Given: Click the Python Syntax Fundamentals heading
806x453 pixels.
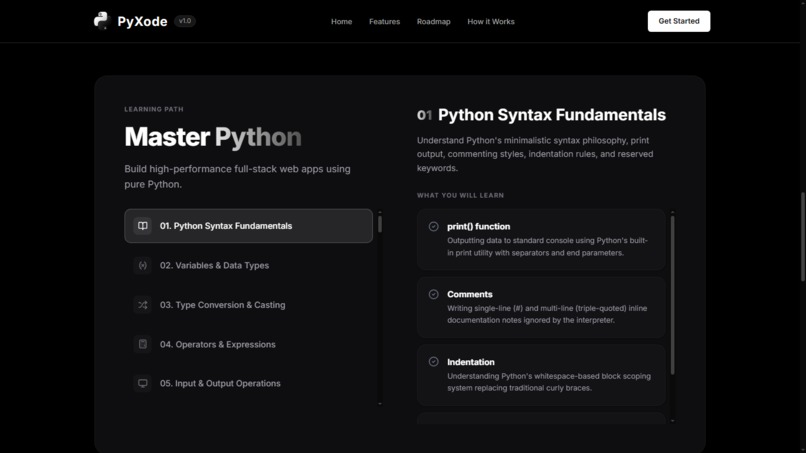Looking at the screenshot, I should tap(552, 115).
